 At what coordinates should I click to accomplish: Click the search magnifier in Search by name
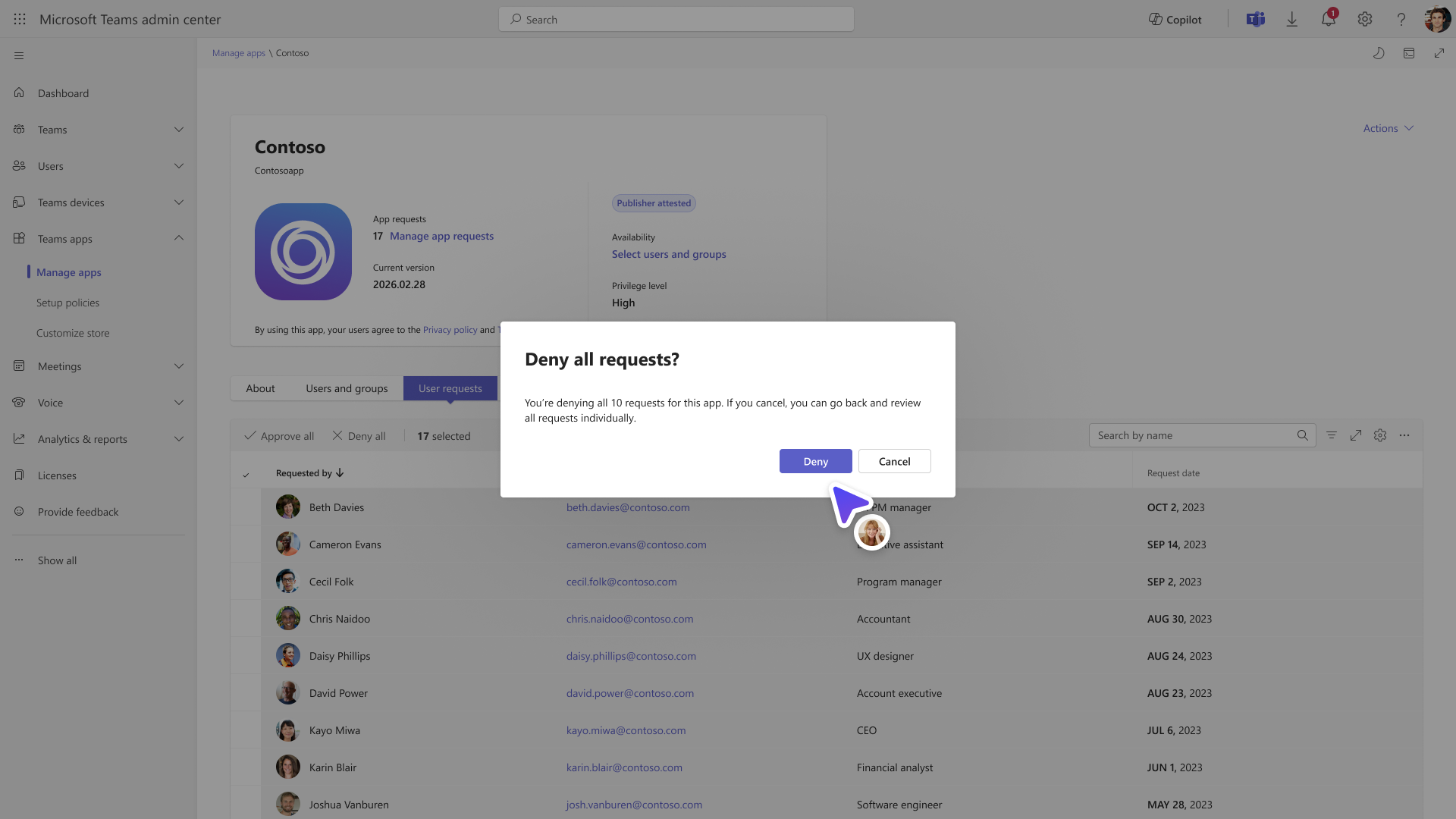(1303, 435)
